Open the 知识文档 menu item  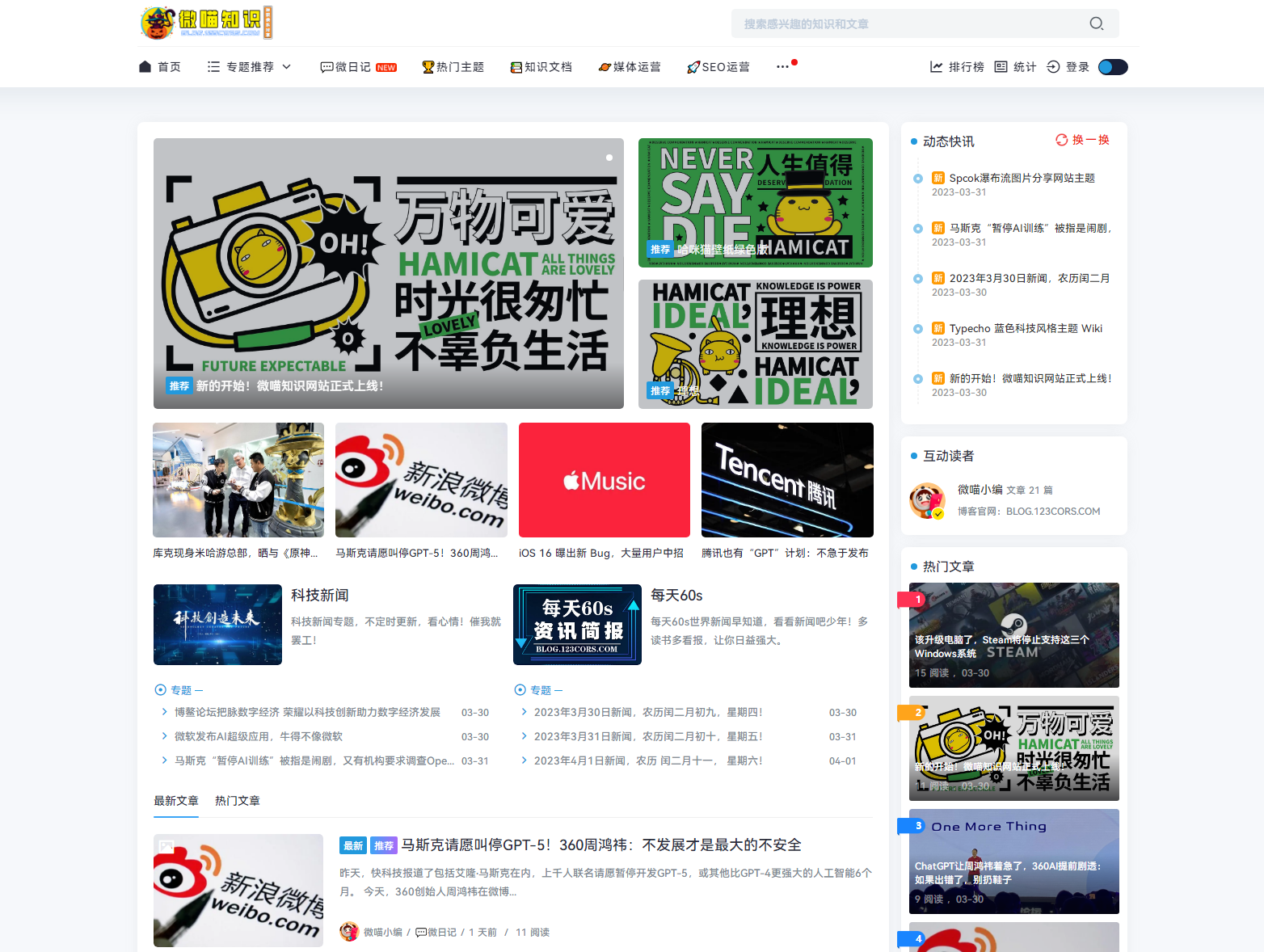pyautogui.click(x=541, y=67)
